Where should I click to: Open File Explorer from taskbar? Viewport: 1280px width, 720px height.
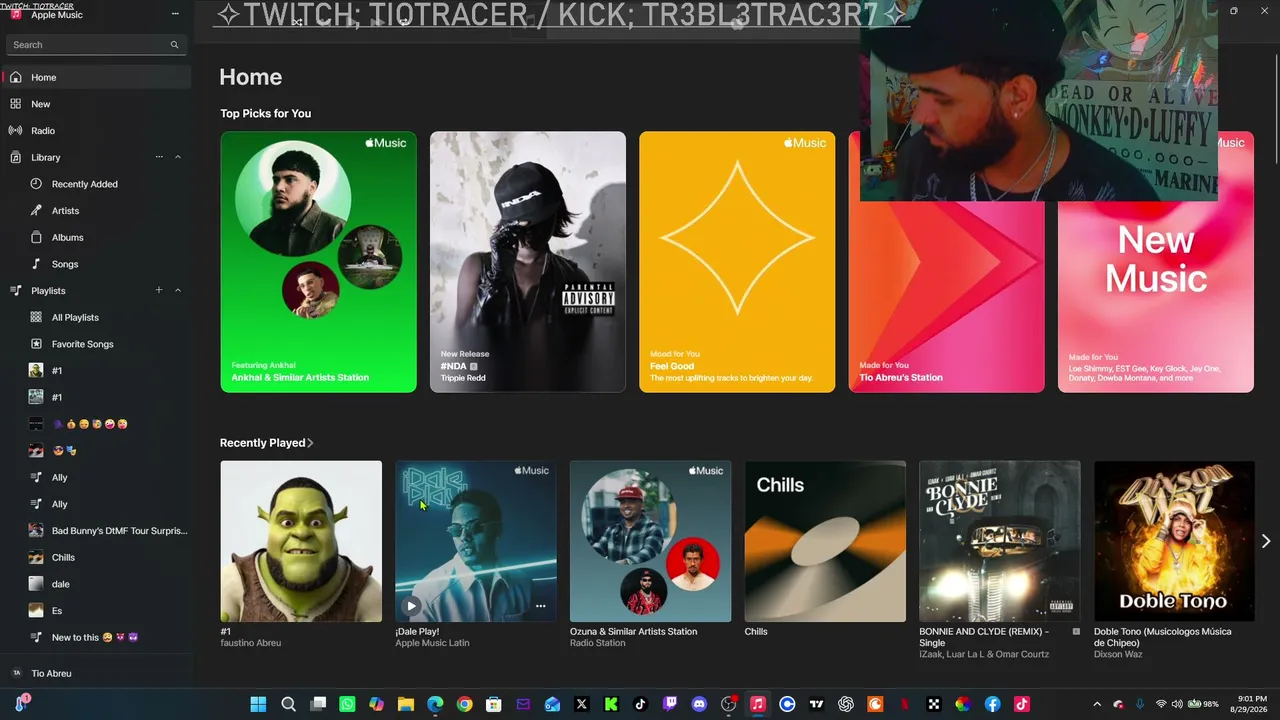(x=406, y=704)
